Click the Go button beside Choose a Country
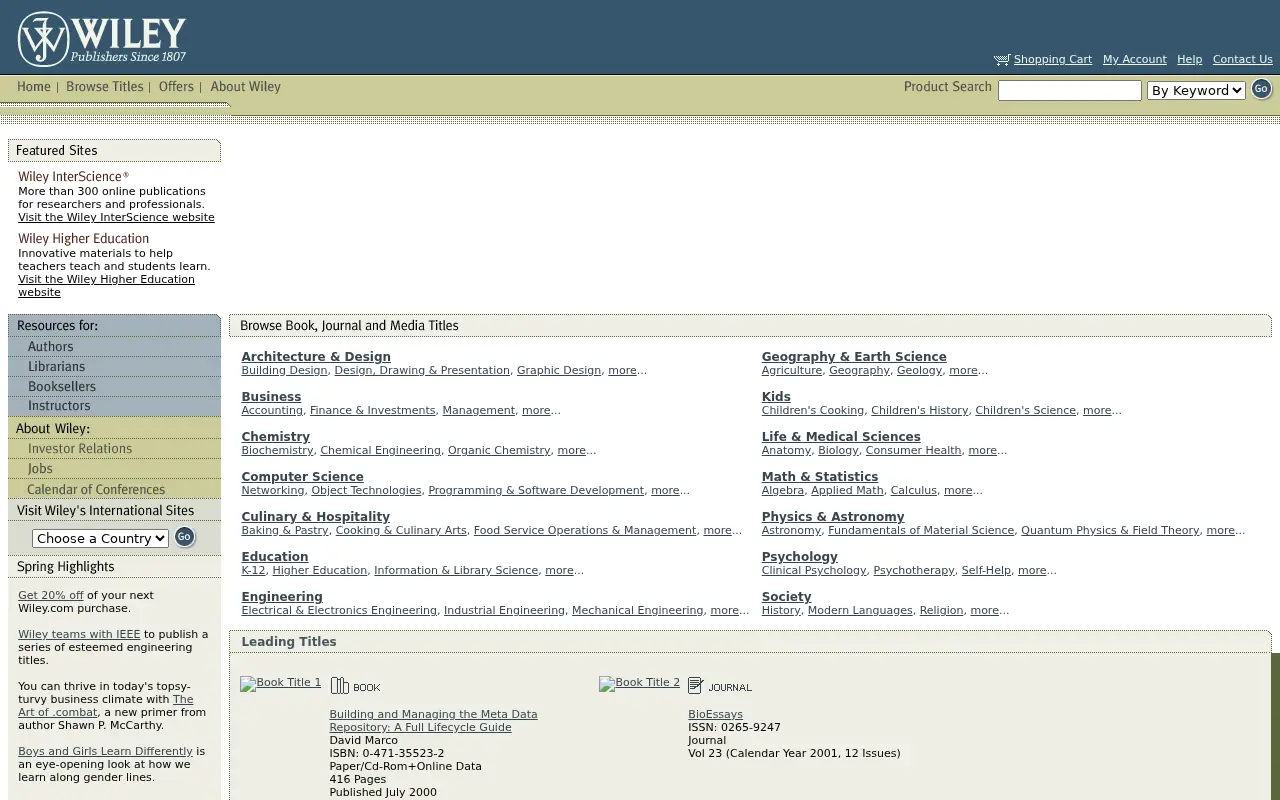The width and height of the screenshot is (1280, 800). point(185,537)
